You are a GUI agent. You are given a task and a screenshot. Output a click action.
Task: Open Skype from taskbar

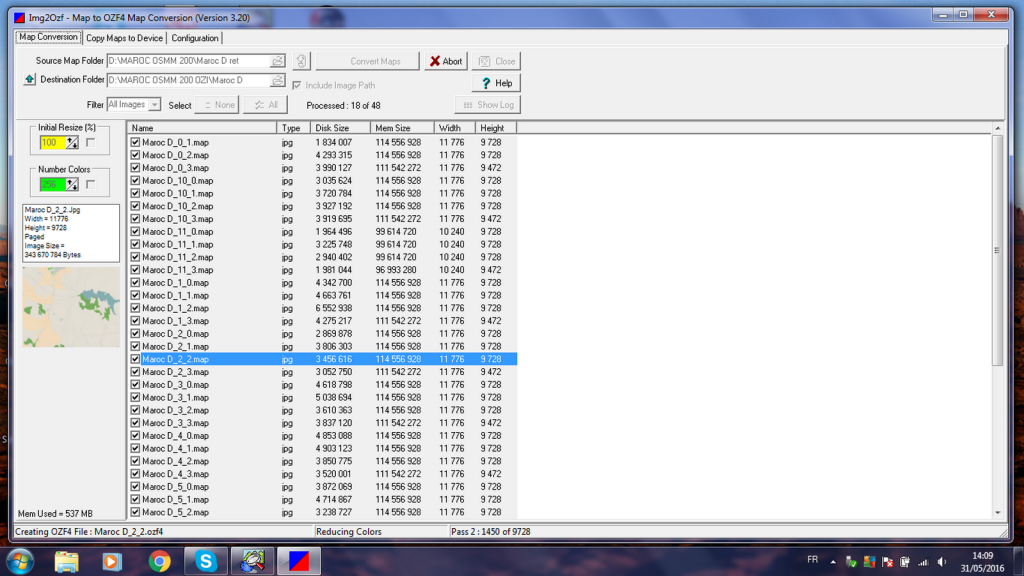coord(206,561)
